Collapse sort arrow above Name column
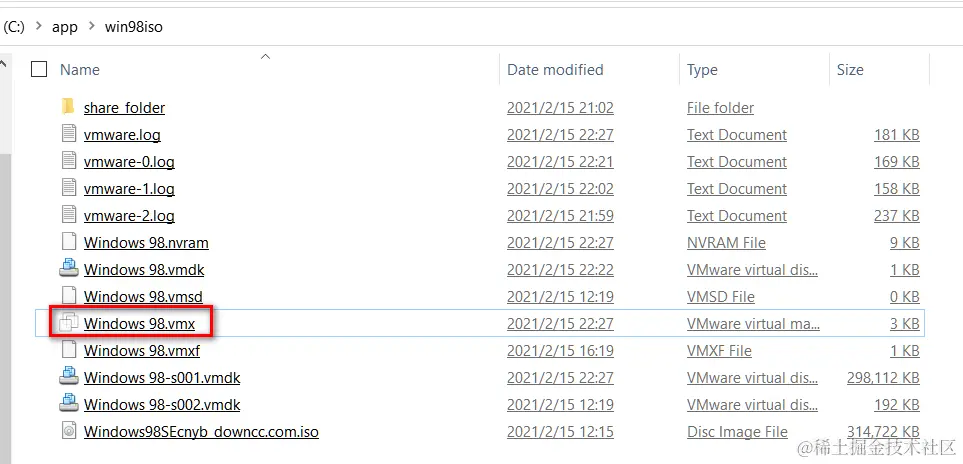Screen dimensions: 963x464 click(x=265, y=56)
